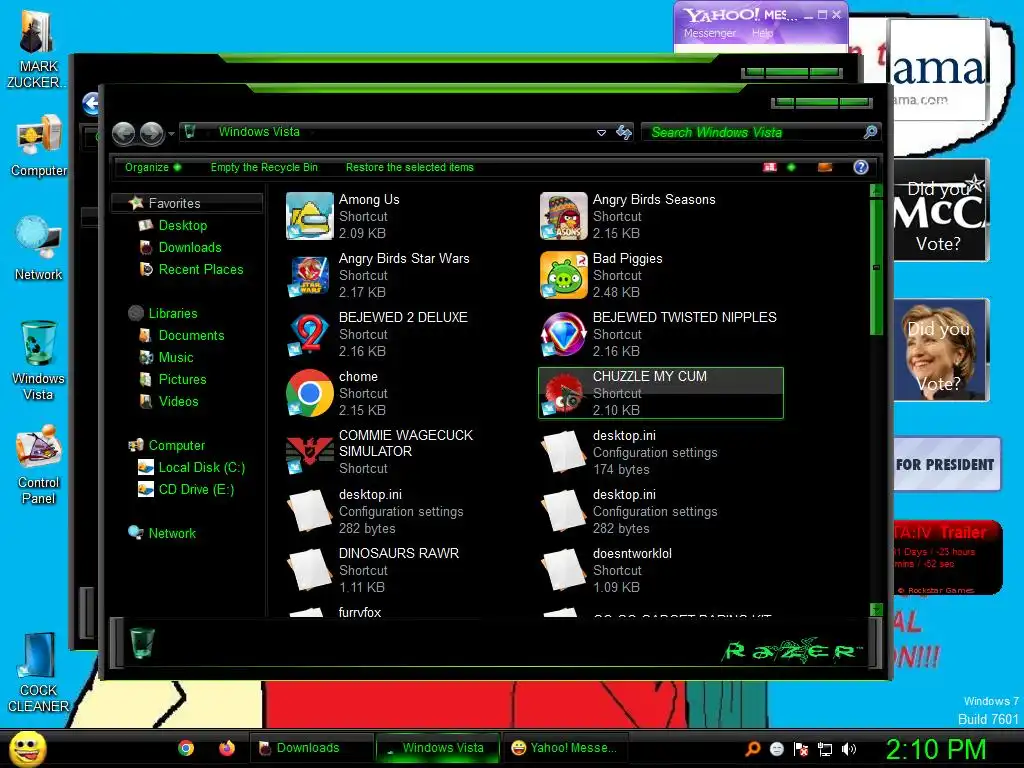
Task: Click the volume speaker tray icon
Action: pos(849,749)
